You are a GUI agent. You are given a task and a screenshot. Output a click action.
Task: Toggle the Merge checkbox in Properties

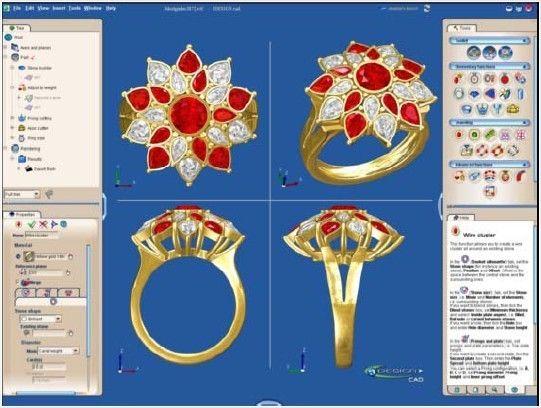coord(19,282)
